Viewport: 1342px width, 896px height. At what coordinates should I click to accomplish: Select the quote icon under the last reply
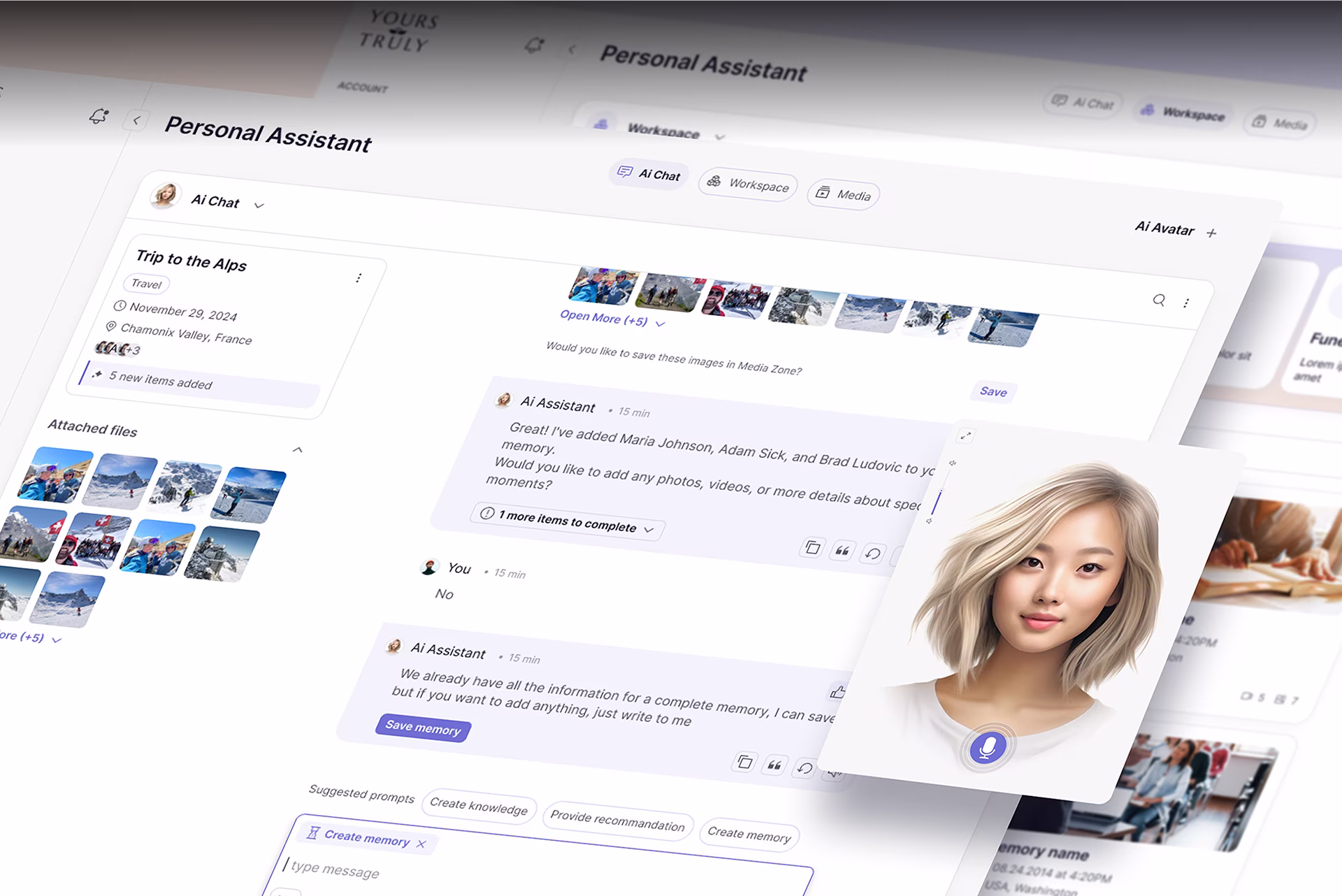pyautogui.click(x=774, y=766)
